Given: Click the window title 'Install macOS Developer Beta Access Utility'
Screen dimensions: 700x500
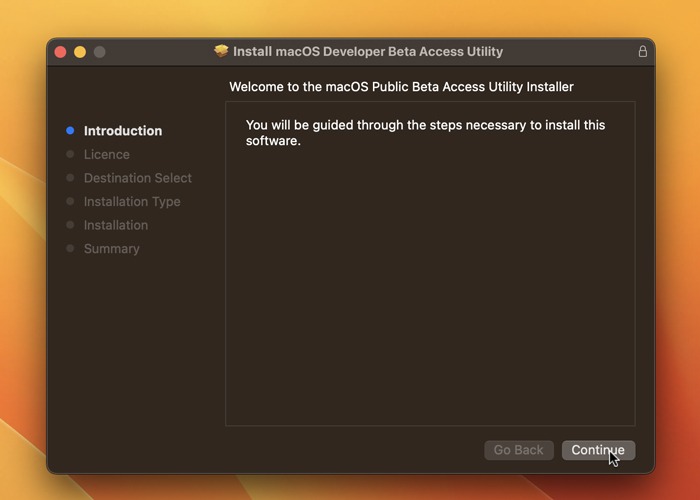Looking at the screenshot, I should pos(368,52).
